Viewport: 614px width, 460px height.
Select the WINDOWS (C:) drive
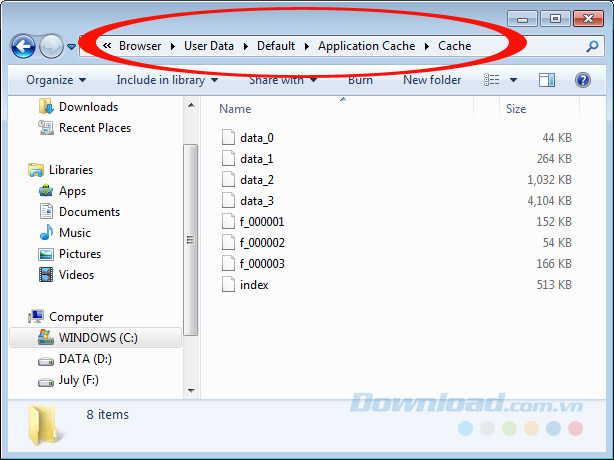(96, 337)
